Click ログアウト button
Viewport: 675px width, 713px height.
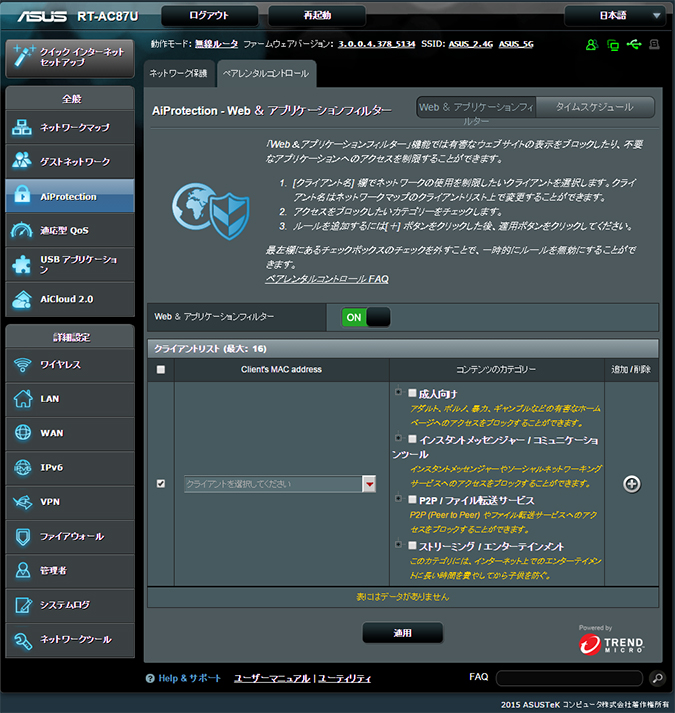(209, 16)
